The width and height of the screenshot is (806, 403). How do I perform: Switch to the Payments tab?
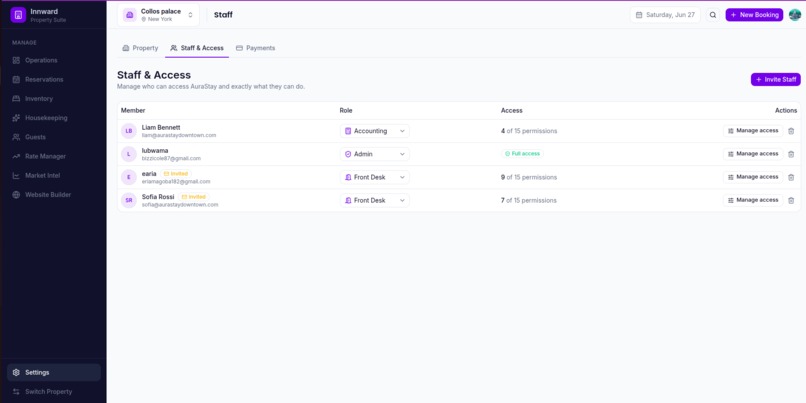click(255, 48)
